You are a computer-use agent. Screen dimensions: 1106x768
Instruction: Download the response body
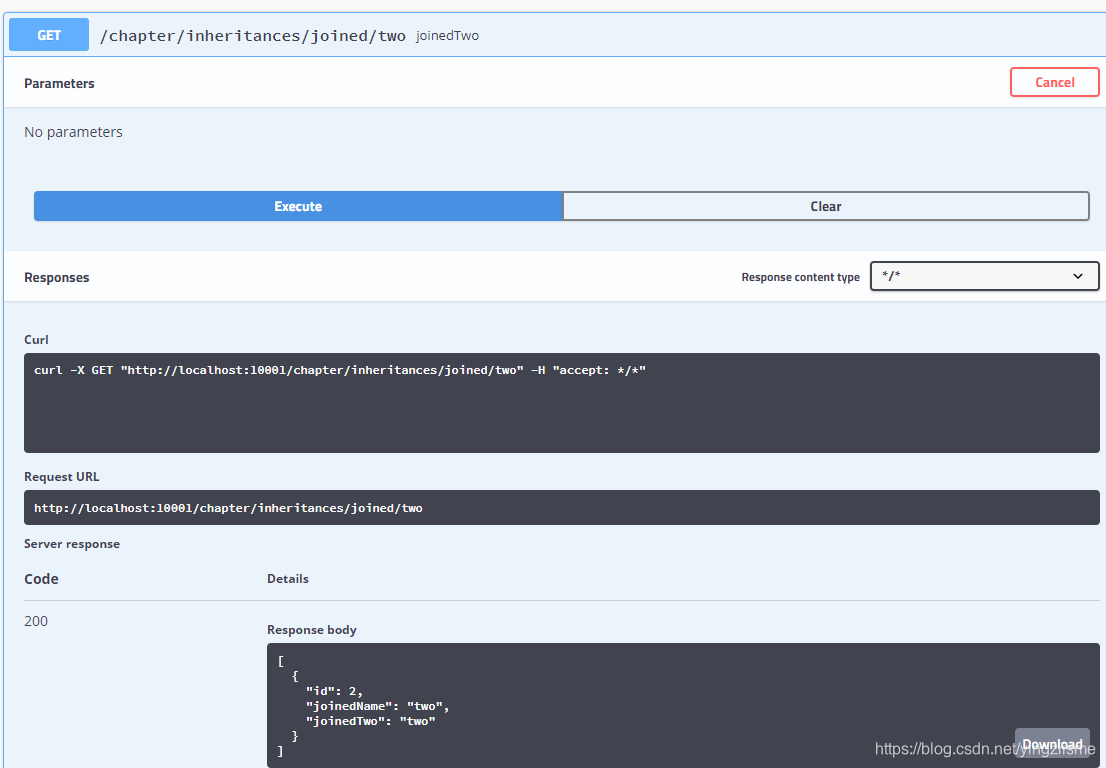[1052, 744]
